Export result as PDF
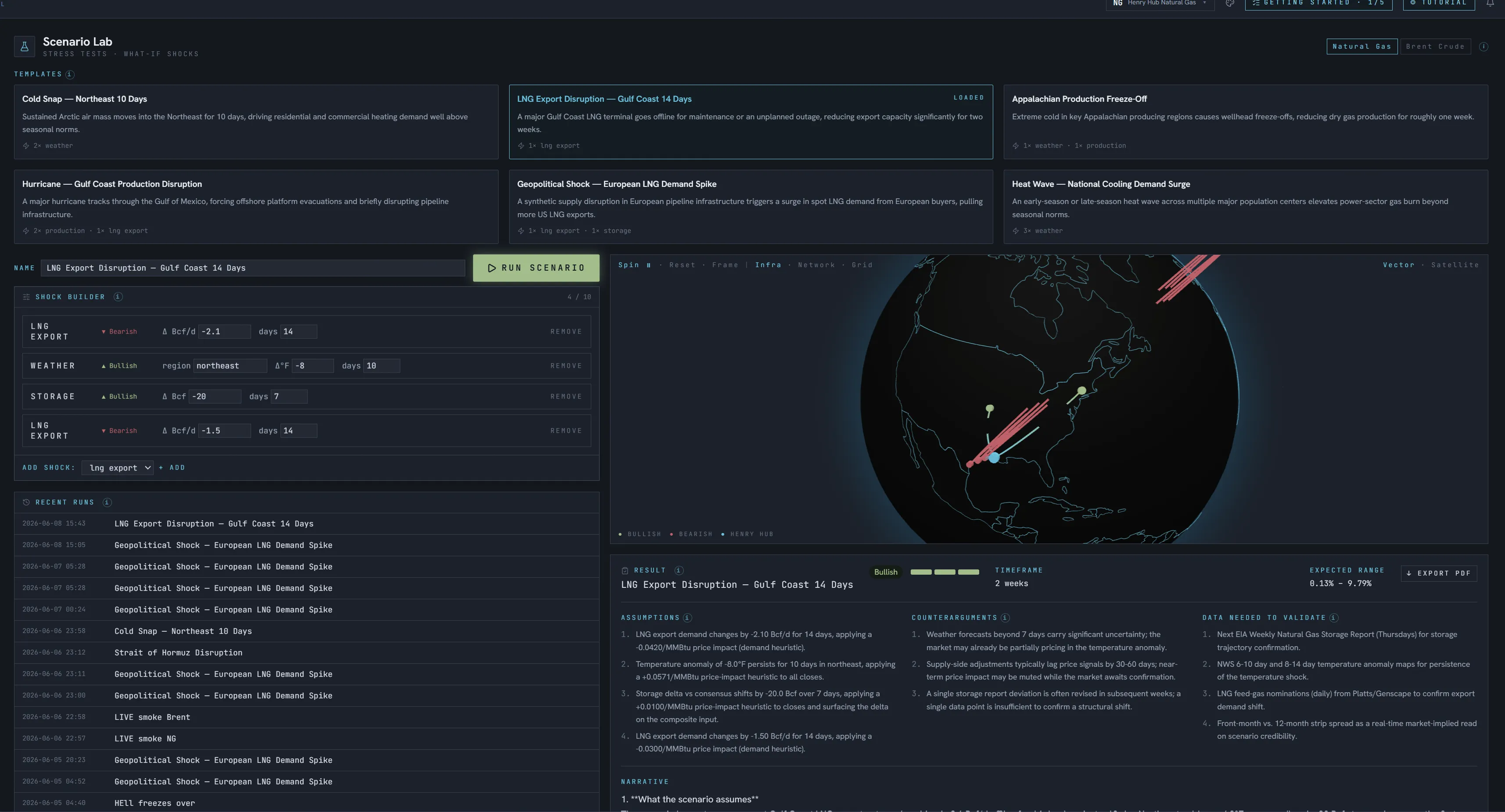Image resolution: width=1505 pixels, height=812 pixels. pos(1438,573)
